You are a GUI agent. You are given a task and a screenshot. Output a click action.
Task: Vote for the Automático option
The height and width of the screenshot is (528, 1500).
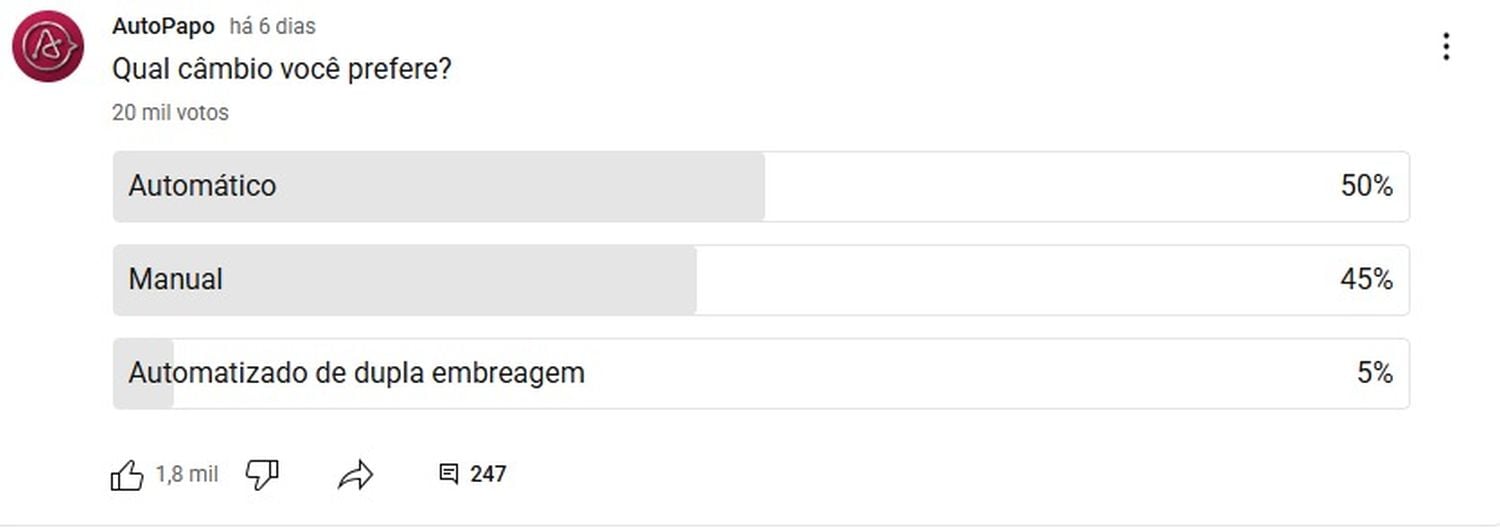(x=761, y=186)
